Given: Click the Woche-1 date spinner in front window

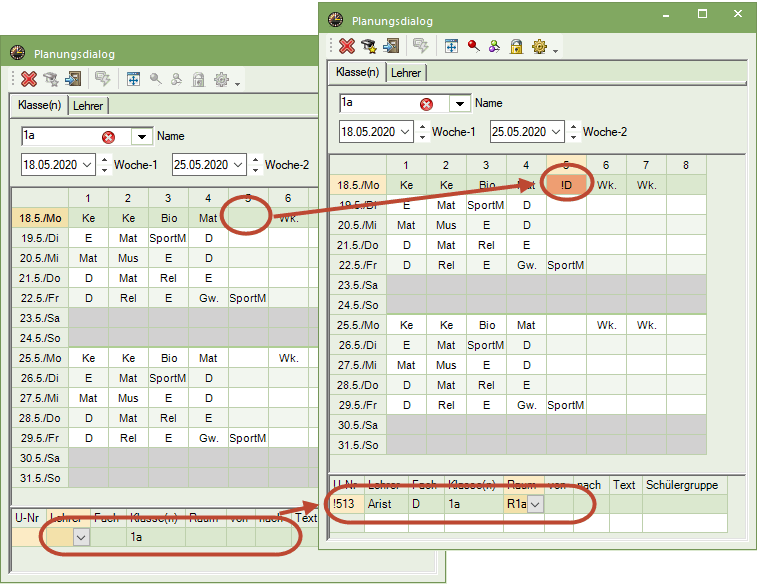Looking at the screenshot, I should click(422, 132).
